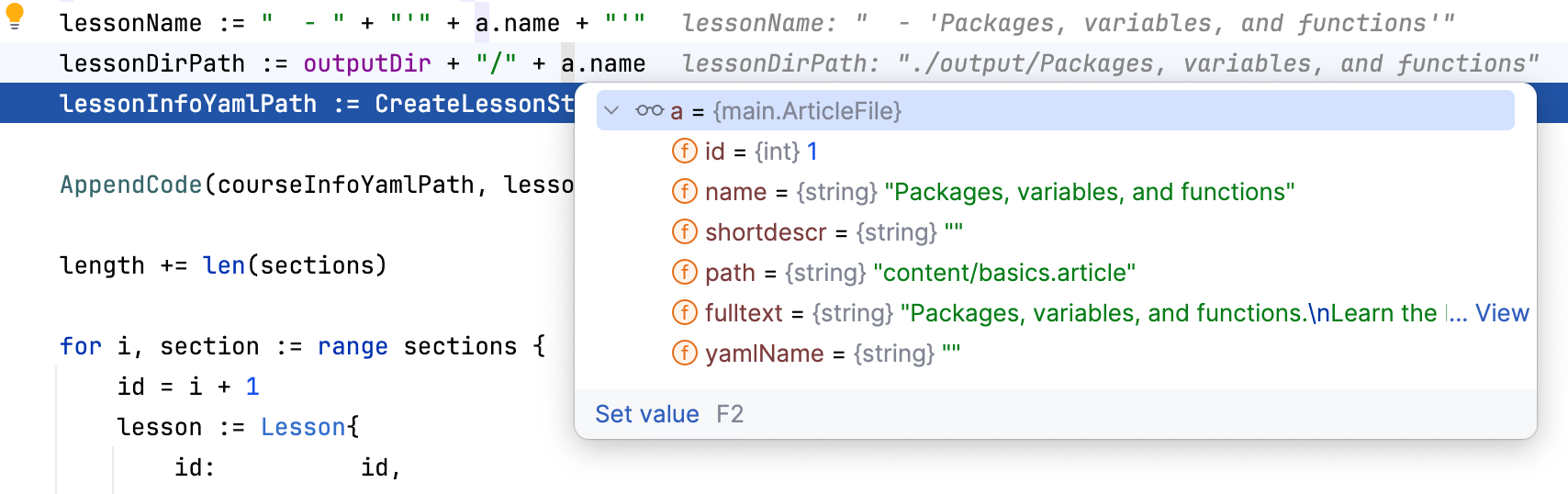The image size is (1568, 494).
Task: Click the Set value link
Action: 647,414
